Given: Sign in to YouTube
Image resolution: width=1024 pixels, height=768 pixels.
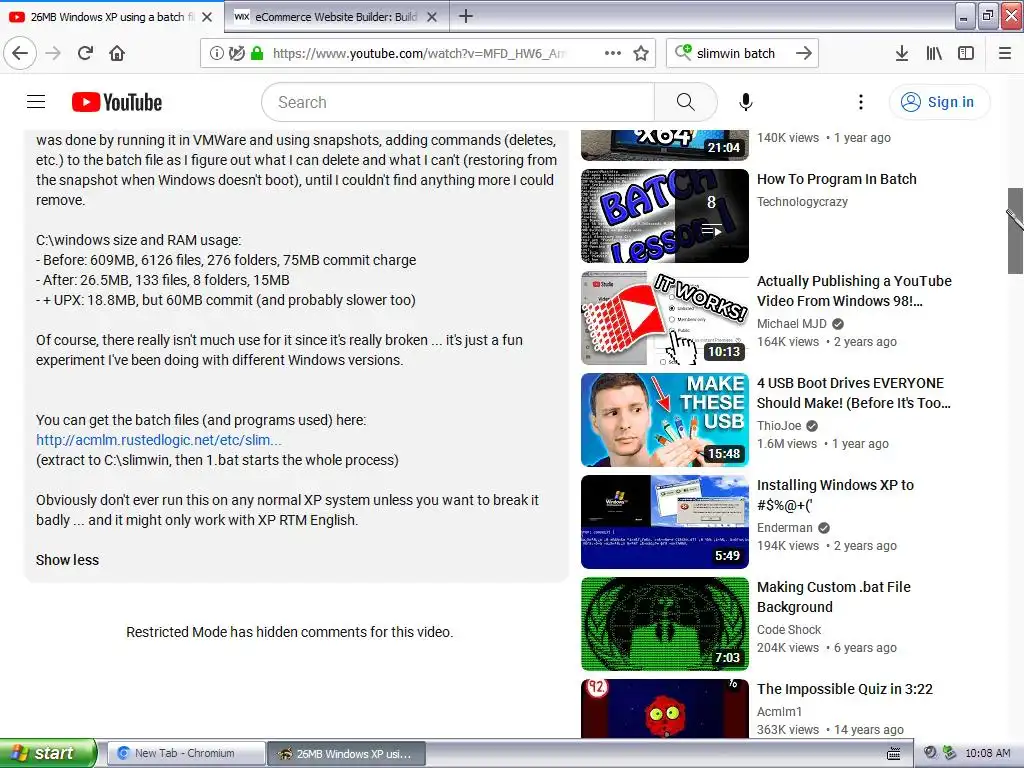Looking at the screenshot, I should coord(940,102).
